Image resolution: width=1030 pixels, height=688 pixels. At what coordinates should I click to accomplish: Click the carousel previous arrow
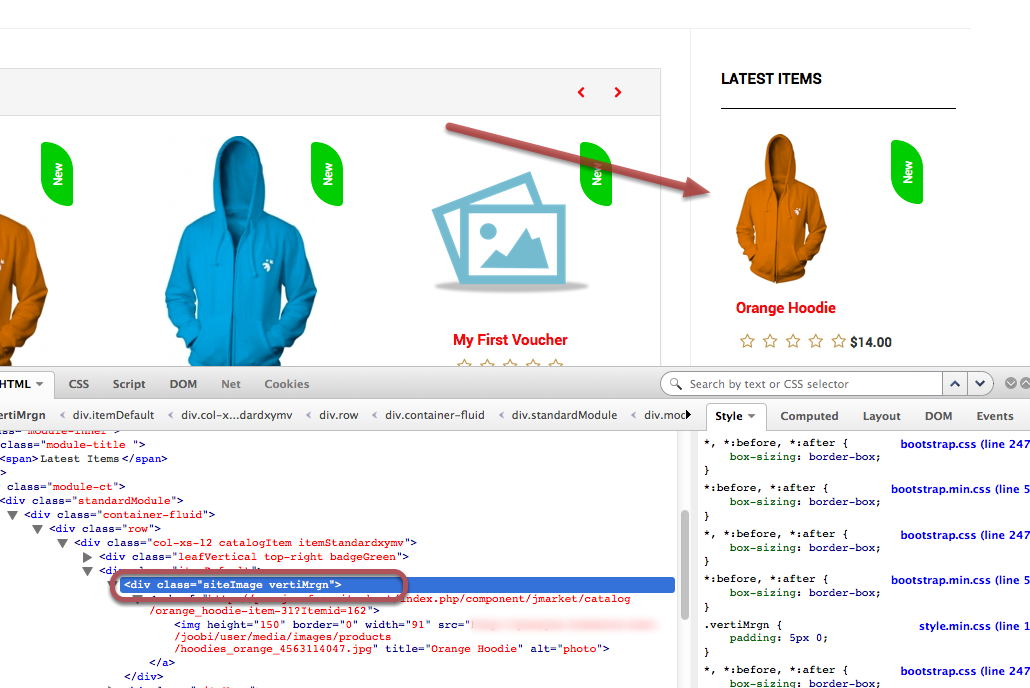click(x=581, y=93)
